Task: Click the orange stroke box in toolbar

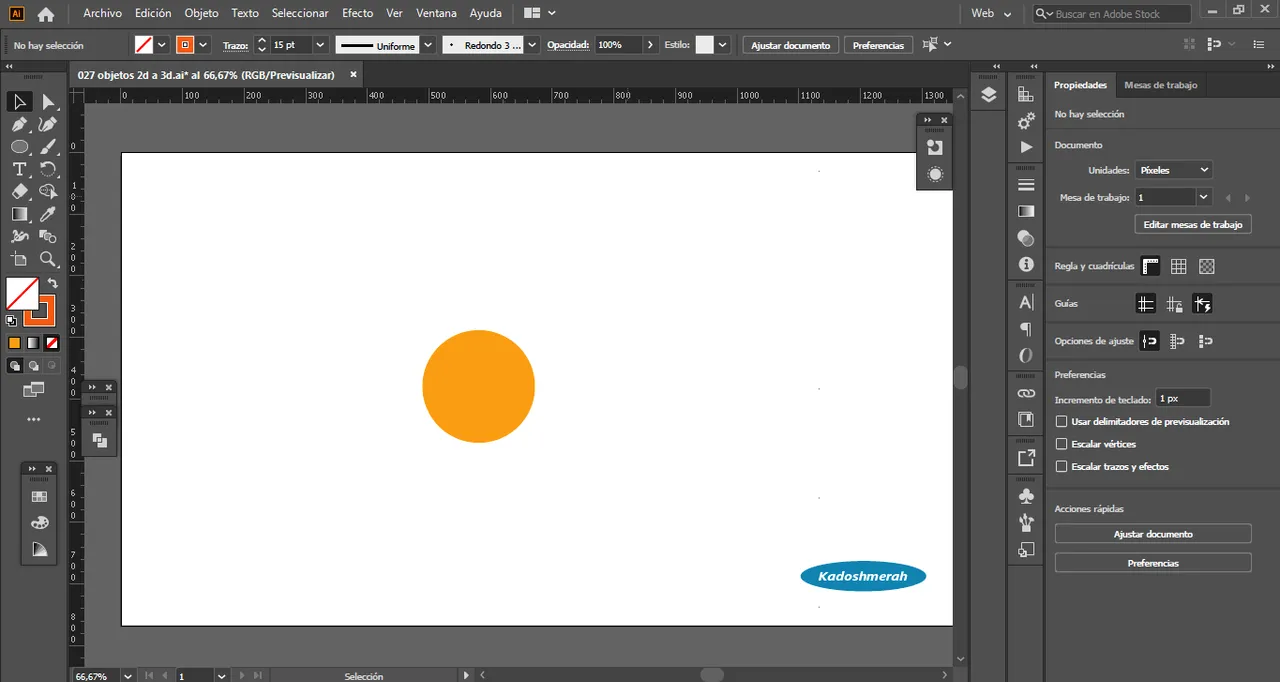Action: coord(39,309)
